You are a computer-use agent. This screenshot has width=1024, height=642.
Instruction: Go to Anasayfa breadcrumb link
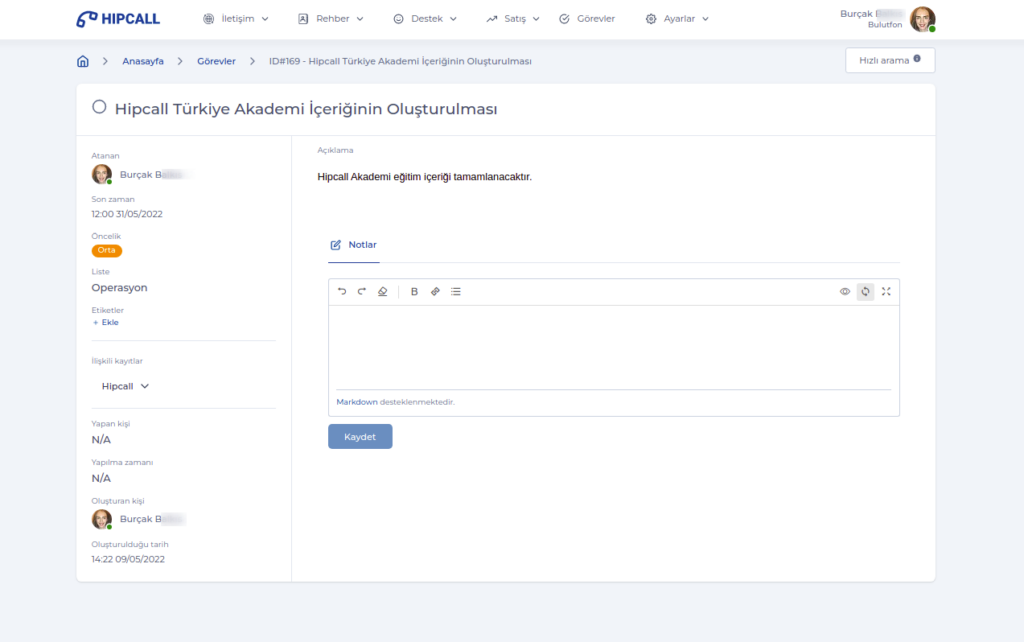(143, 61)
